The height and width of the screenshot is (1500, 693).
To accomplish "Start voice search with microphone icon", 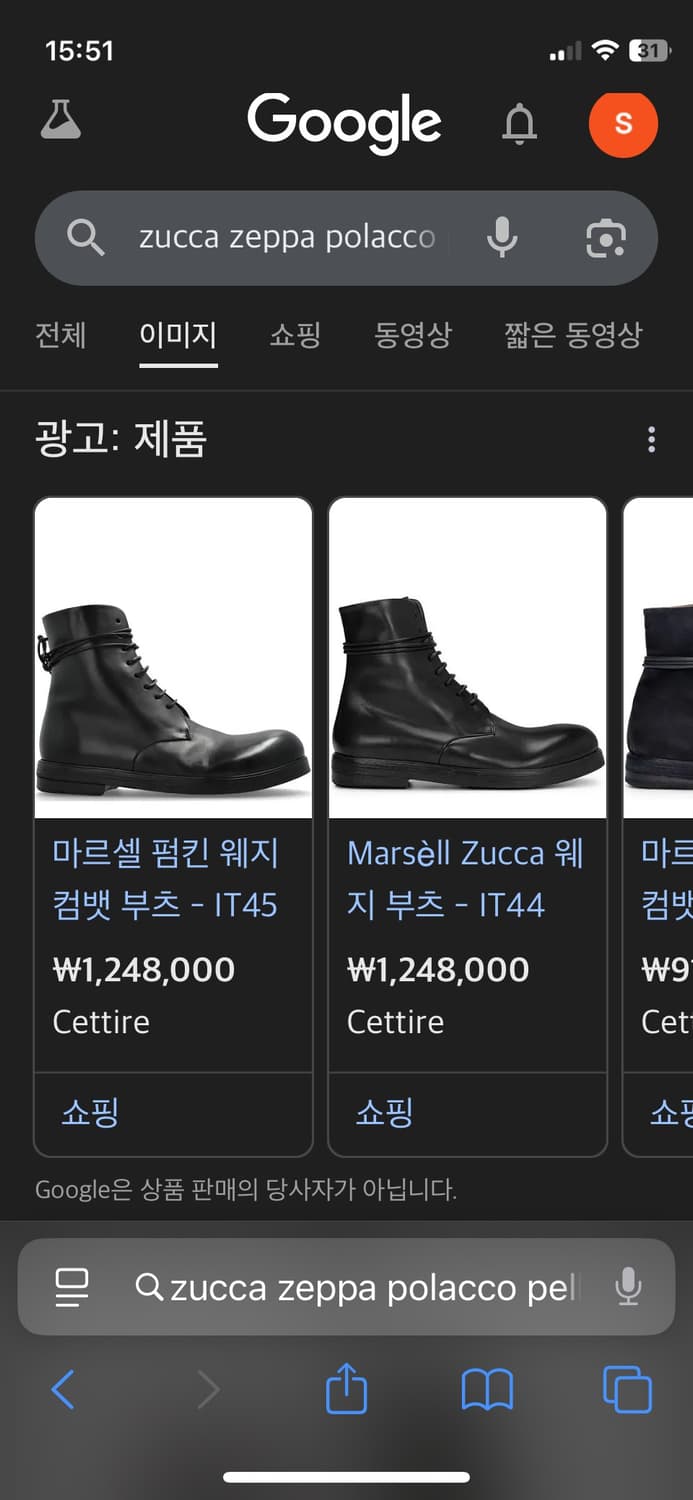I will point(503,238).
